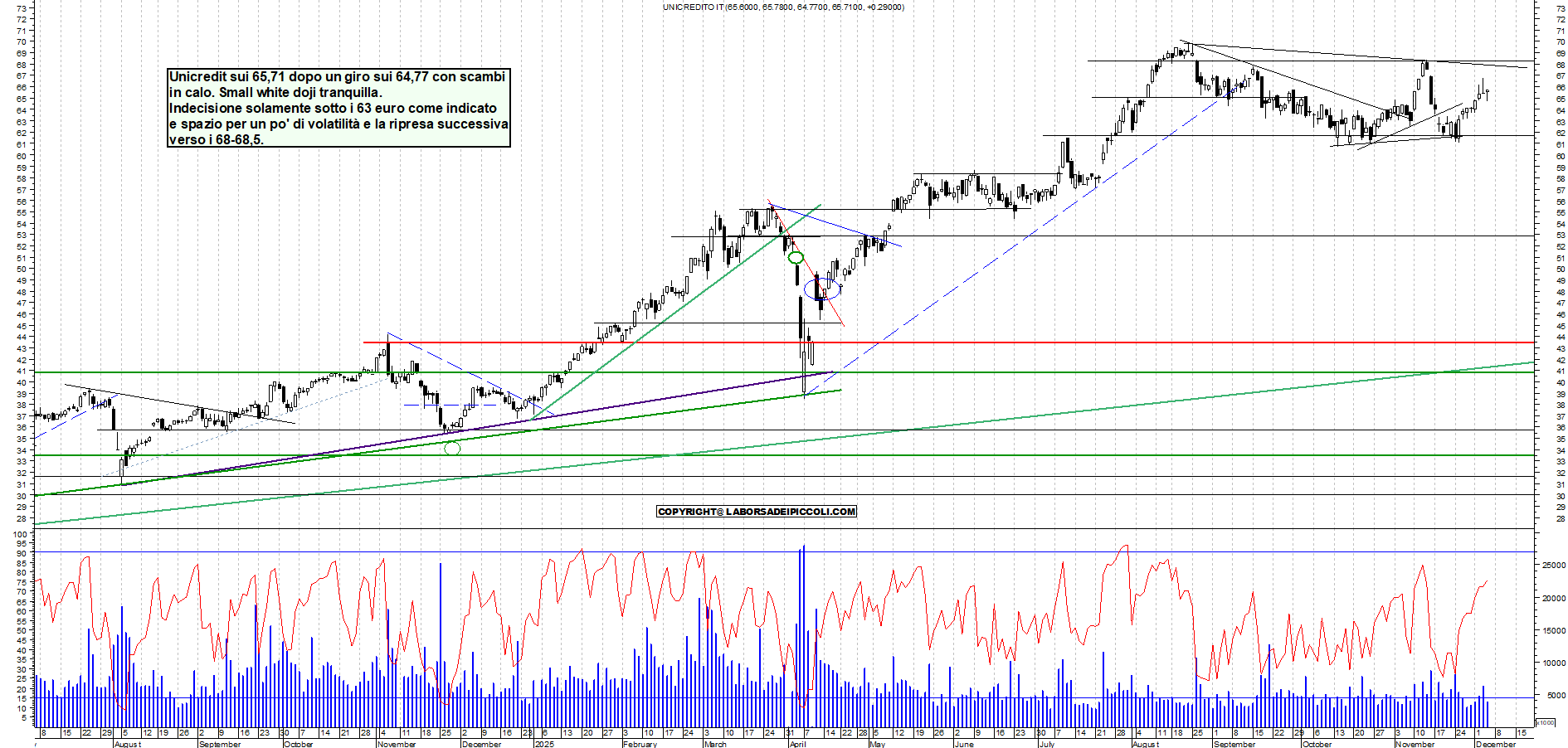Select the February label on time axis
1568x748 pixels.
(x=640, y=744)
